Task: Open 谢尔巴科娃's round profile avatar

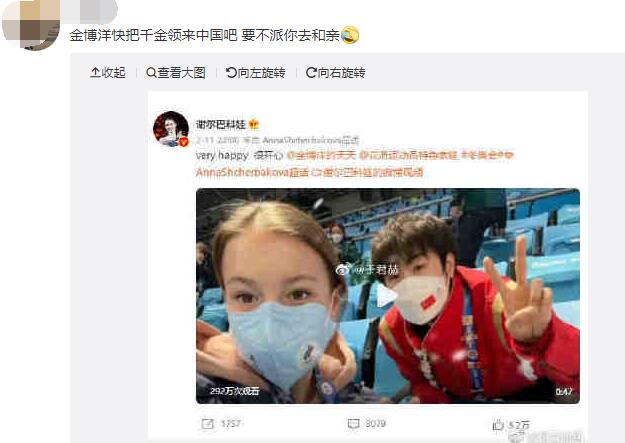Action: click(x=171, y=129)
